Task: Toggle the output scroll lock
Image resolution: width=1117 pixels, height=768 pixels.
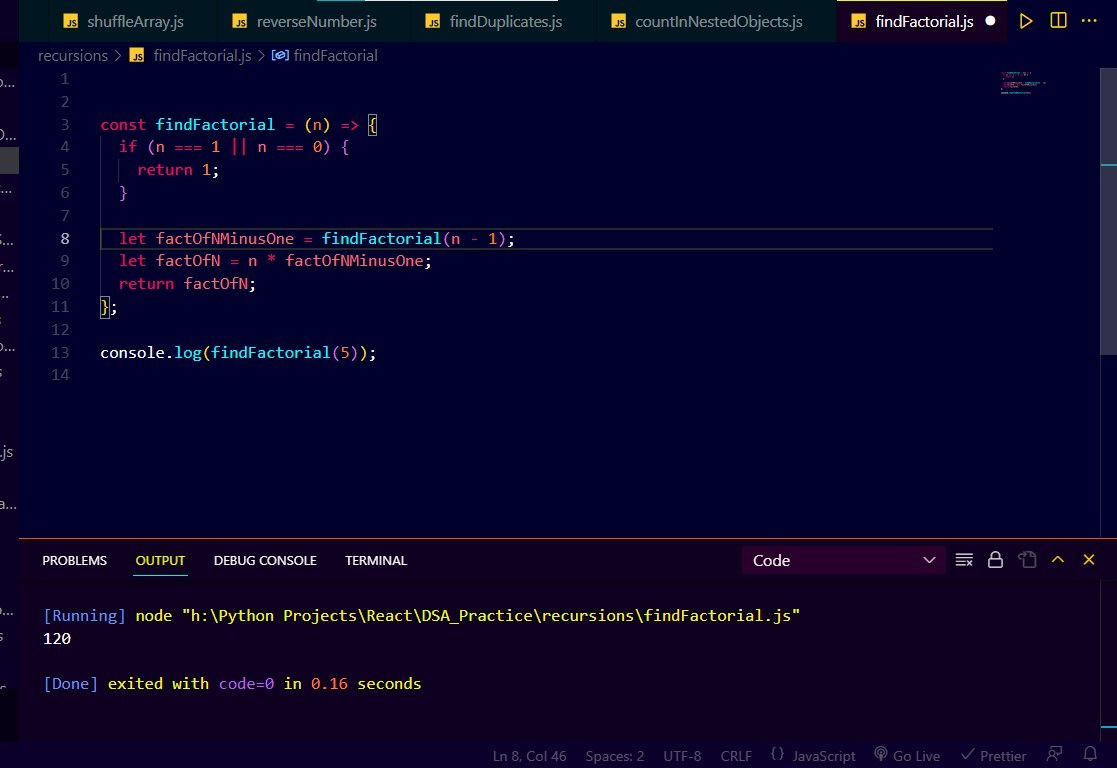Action: tap(995, 560)
